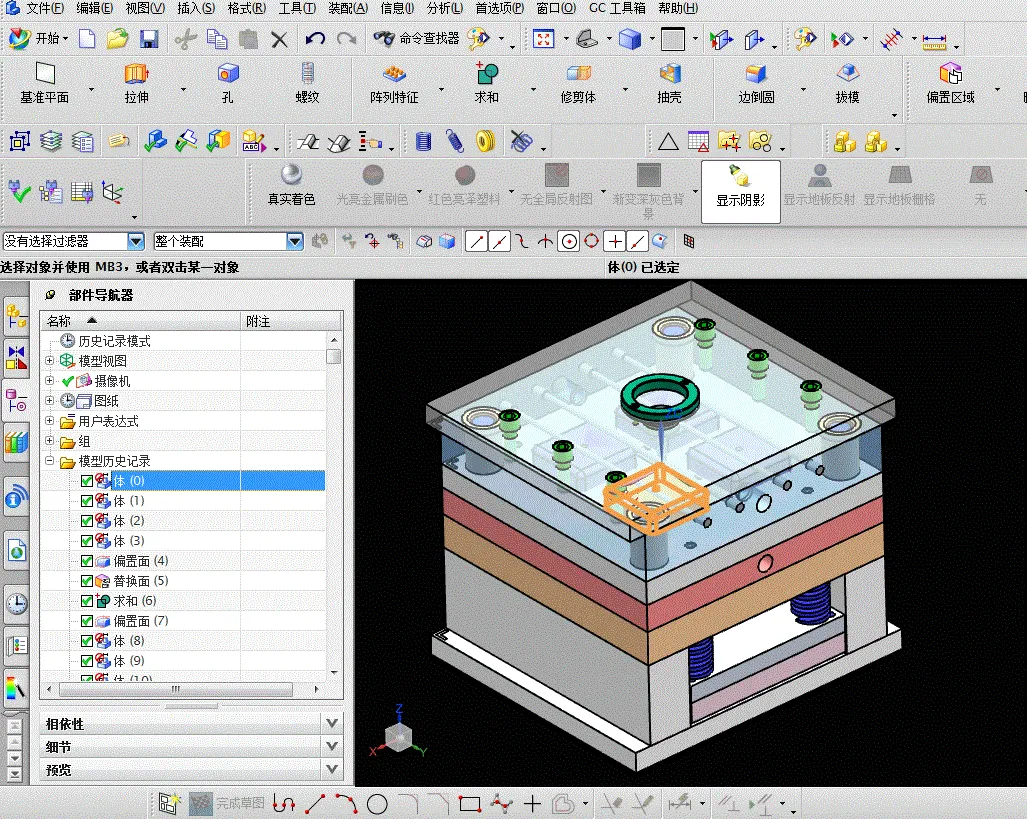Select the 体 (3) item in the navigator
The width and height of the screenshot is (1027, 819).
pyautogui.click(x=130, y=541)
